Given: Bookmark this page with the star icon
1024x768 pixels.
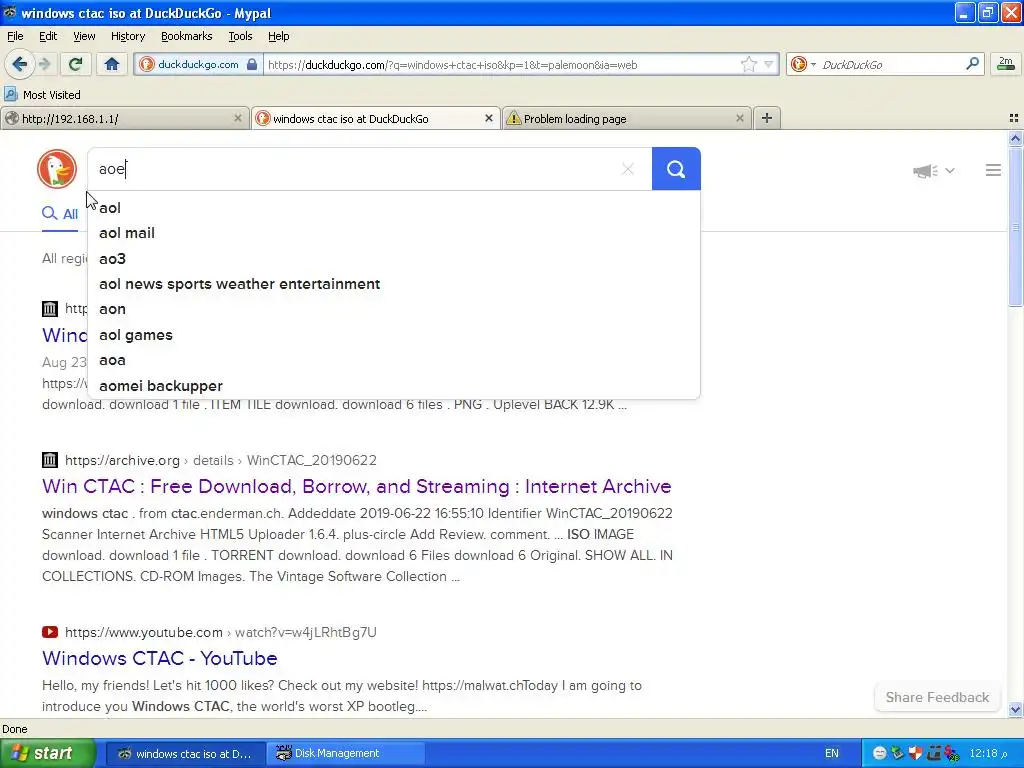Looking at the screenshot, I should [748, 64].
